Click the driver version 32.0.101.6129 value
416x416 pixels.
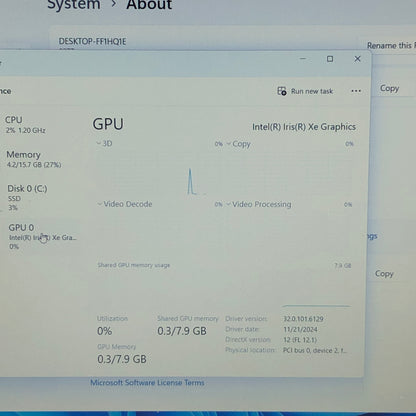pyautogui.click(x=303, y=319)
